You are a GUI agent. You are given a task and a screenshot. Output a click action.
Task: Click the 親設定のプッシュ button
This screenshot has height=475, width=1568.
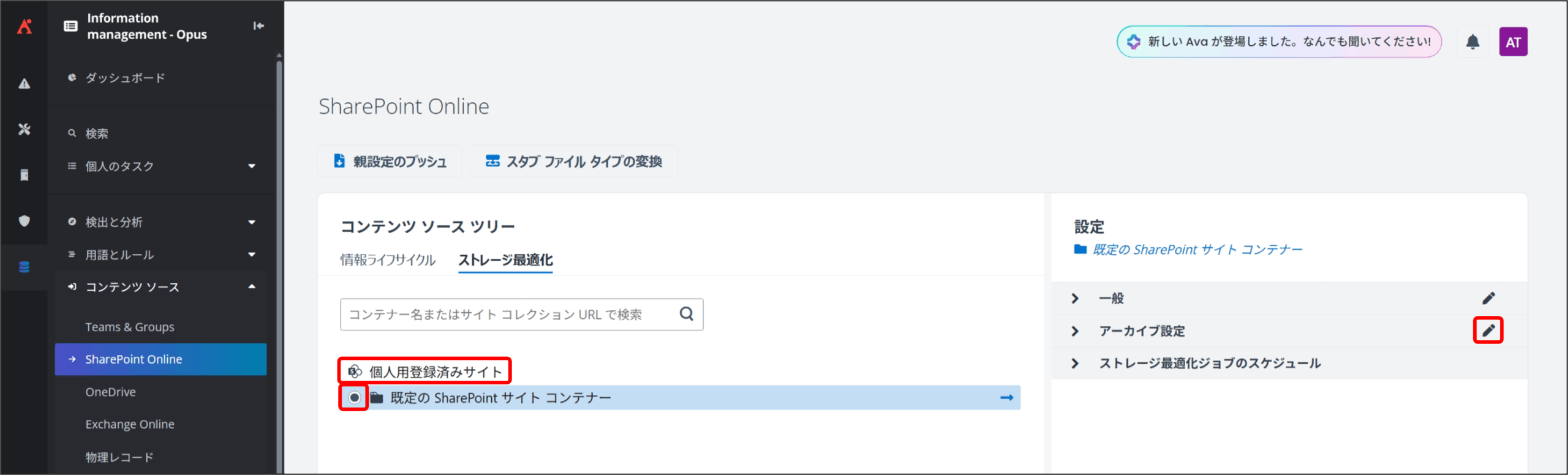pyautogui.click(x=390, y=162)
